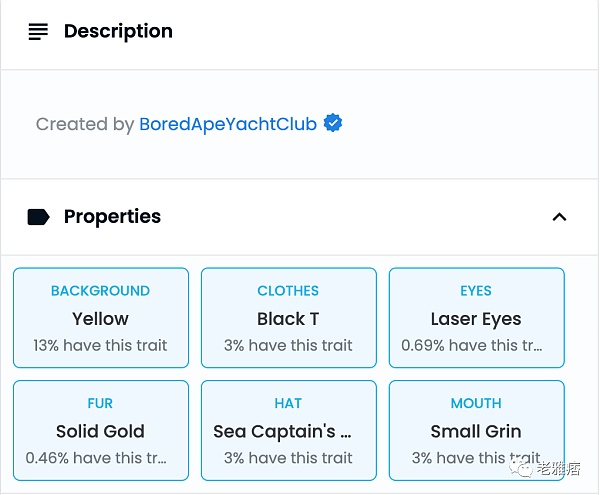Click the Properties tag icon
The width and height of the screenshot is (600, 495).
(x=38, y=217)
